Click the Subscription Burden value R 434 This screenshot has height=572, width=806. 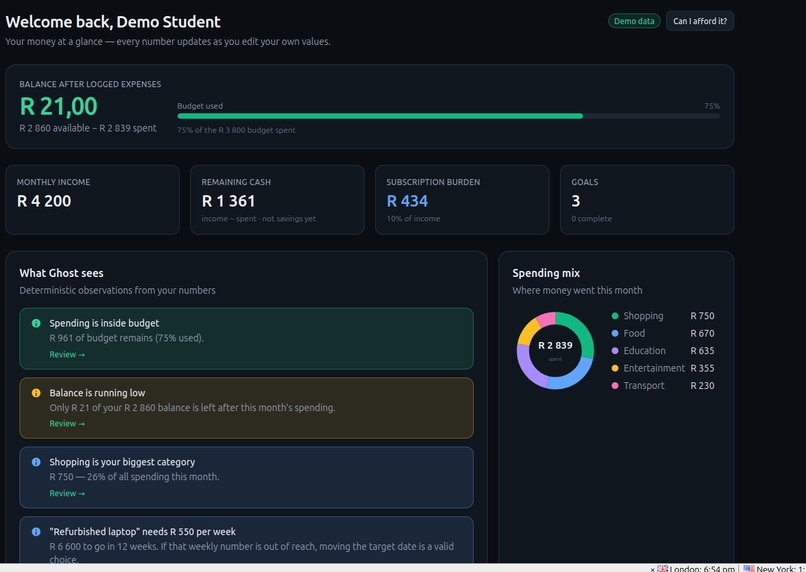point(407,201)
